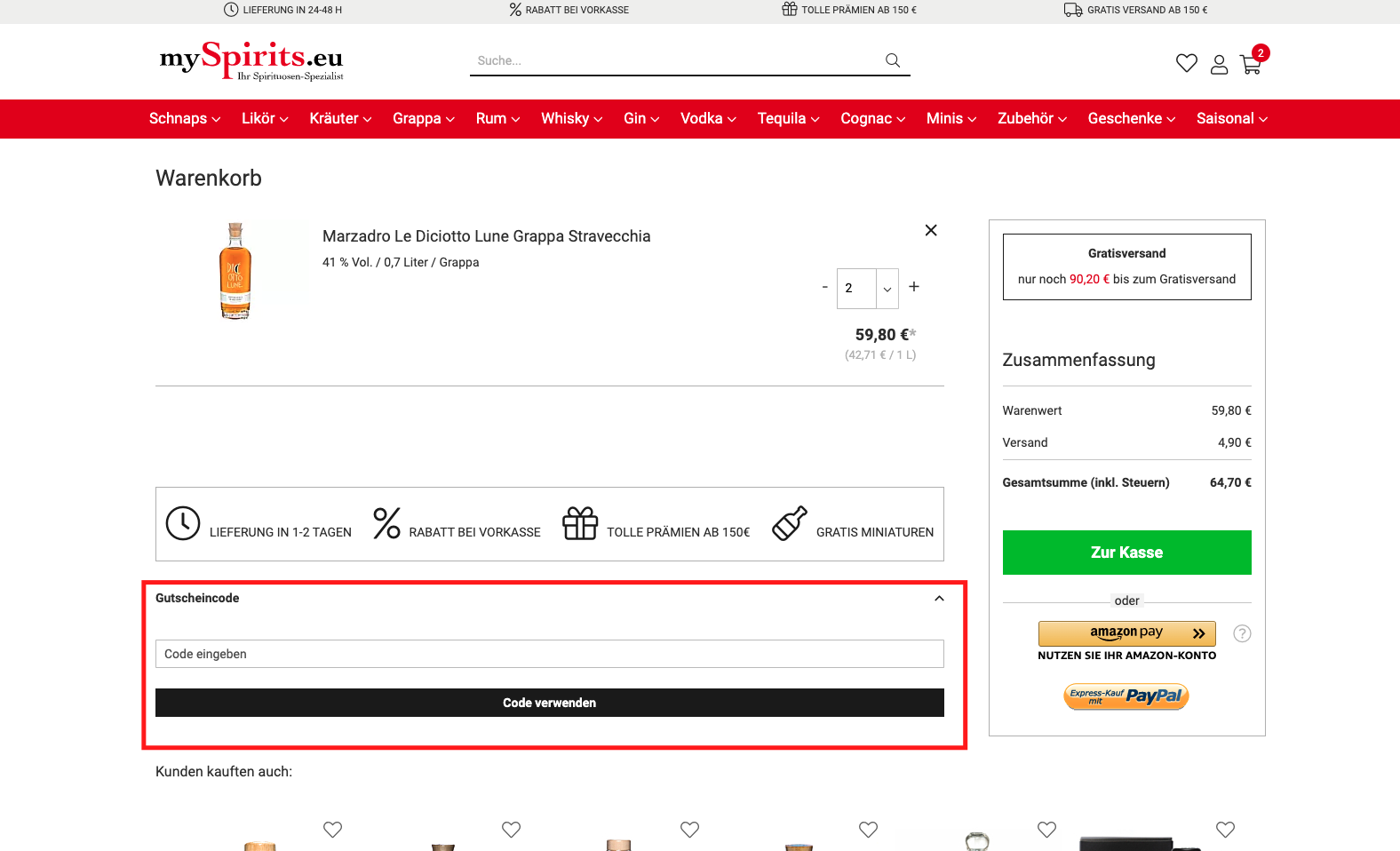Click the 90,20 € Gratisversand amount
This screenshot has height=851, width=1400.
coord(1090,279)
